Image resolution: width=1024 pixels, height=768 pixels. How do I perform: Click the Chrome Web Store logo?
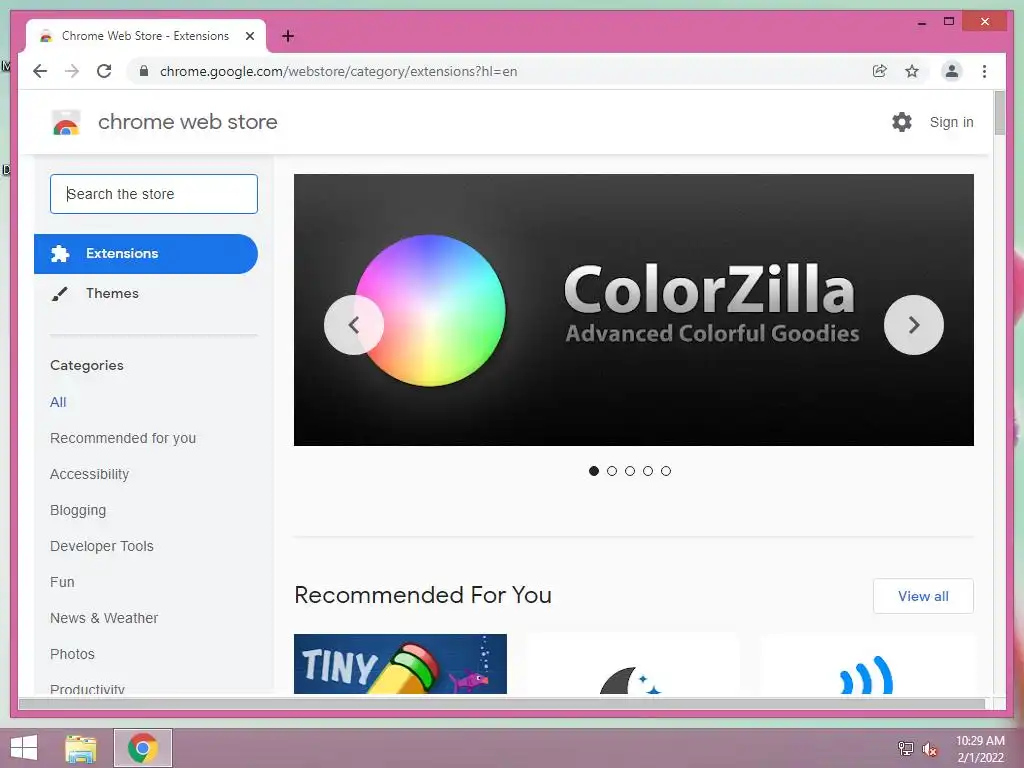tap(66, 122)
